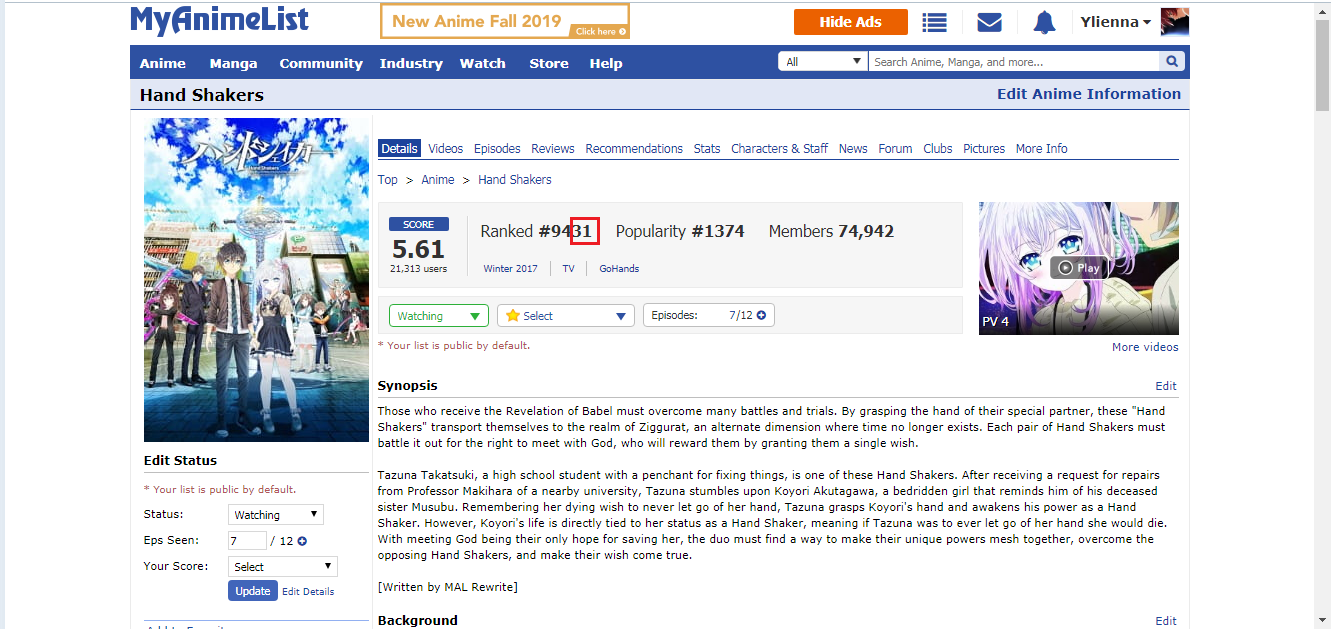Switch to the News tab
This screenshot has height=629, width=1331.
(853, 148)
